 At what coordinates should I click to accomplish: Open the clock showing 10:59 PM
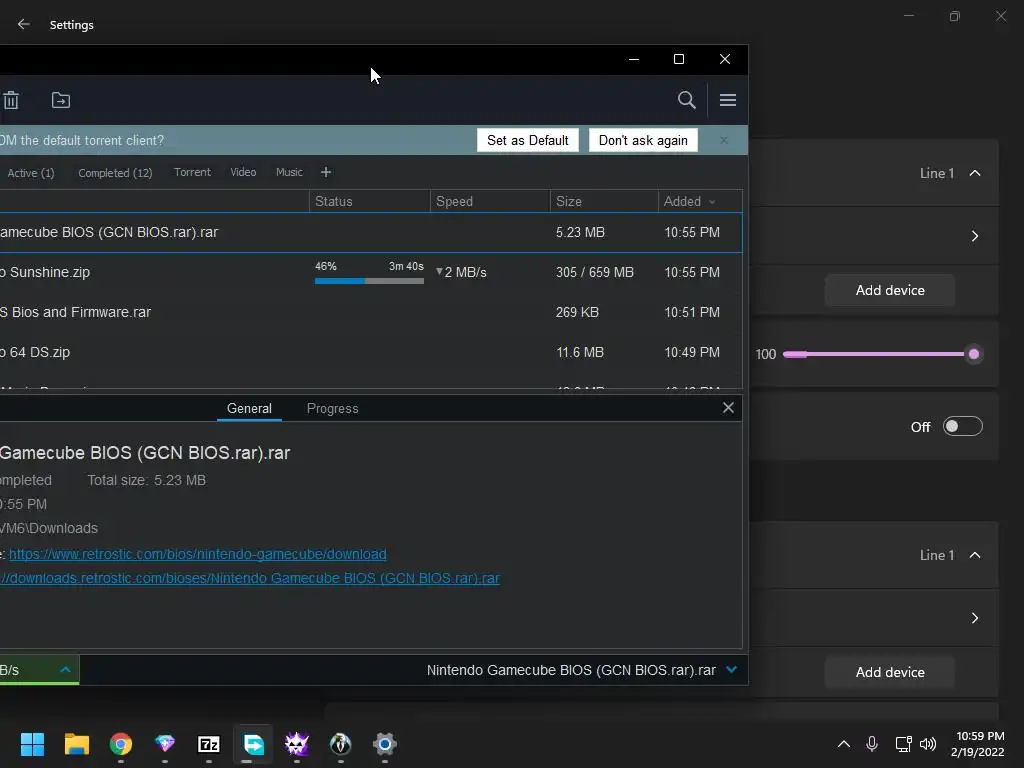[978, 744]
